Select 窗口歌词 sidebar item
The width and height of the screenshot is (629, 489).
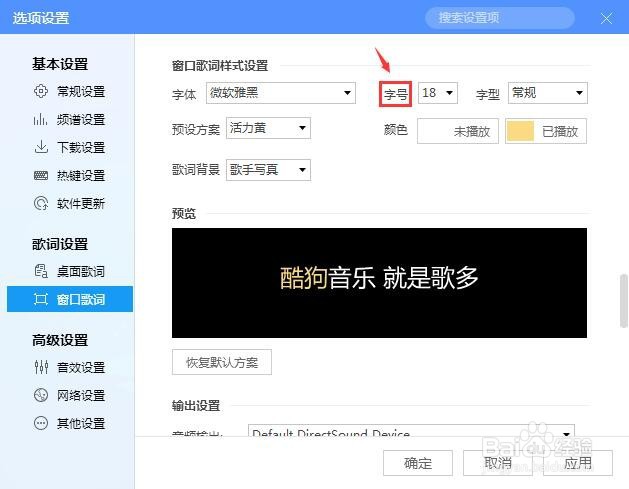pyautogui.click(x=70, y=299)
